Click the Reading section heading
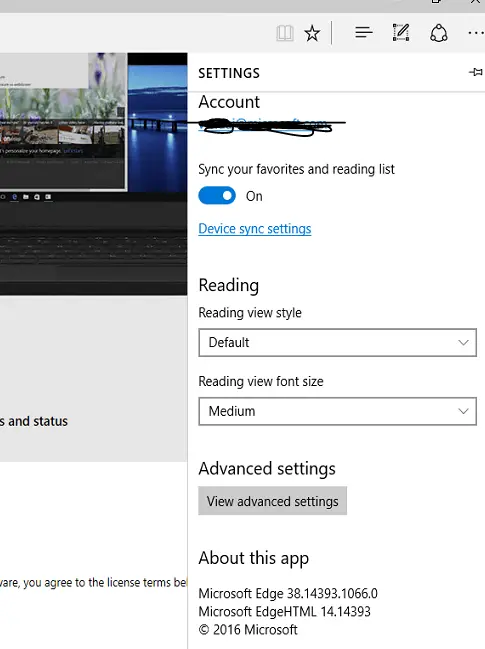Screen dimensions: 485x649 pyautogui.click(x=228, y=285)
